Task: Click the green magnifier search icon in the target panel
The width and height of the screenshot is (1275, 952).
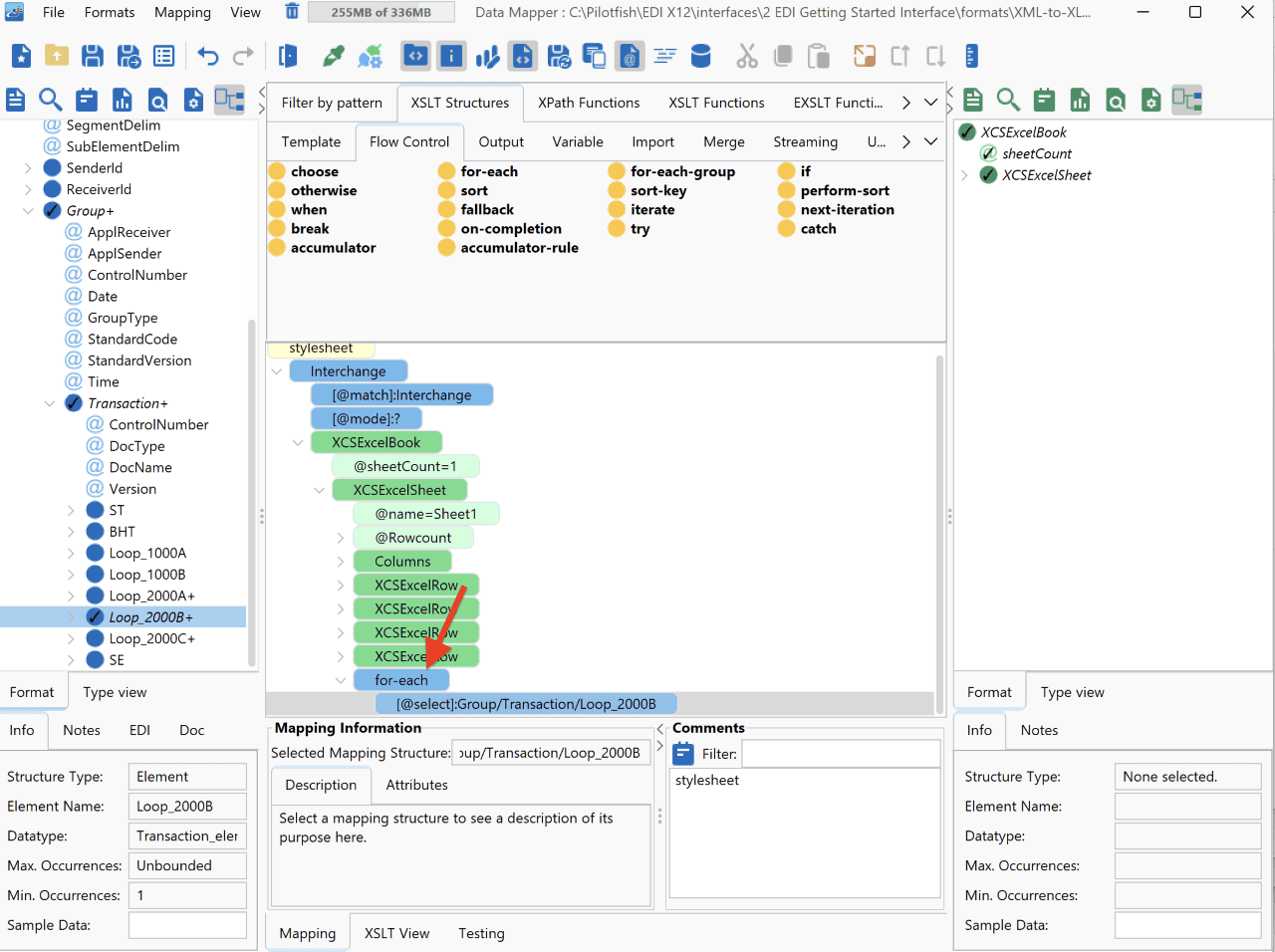Action: 1008,100
